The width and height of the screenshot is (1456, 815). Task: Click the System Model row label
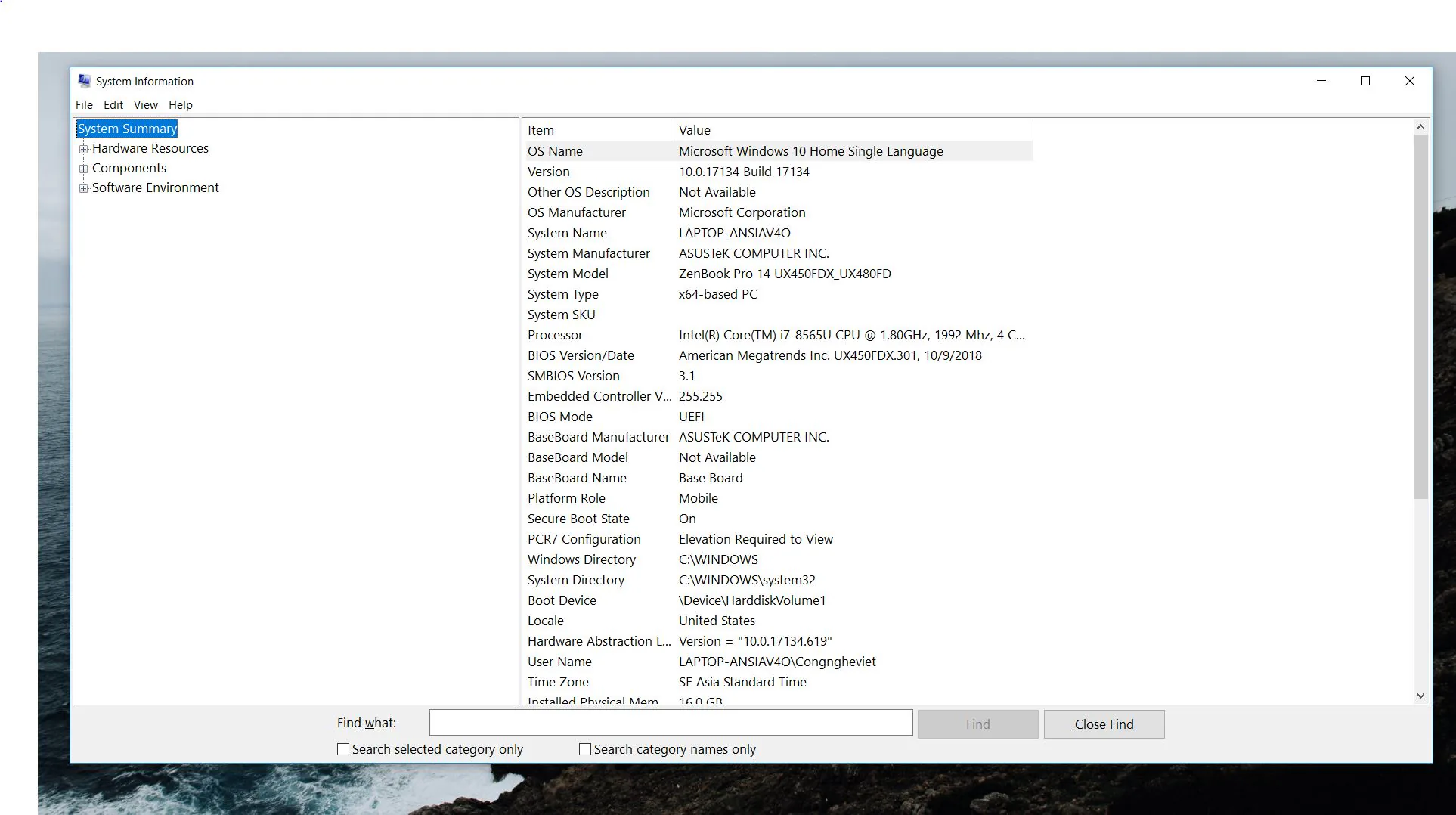tap(568, 274)
